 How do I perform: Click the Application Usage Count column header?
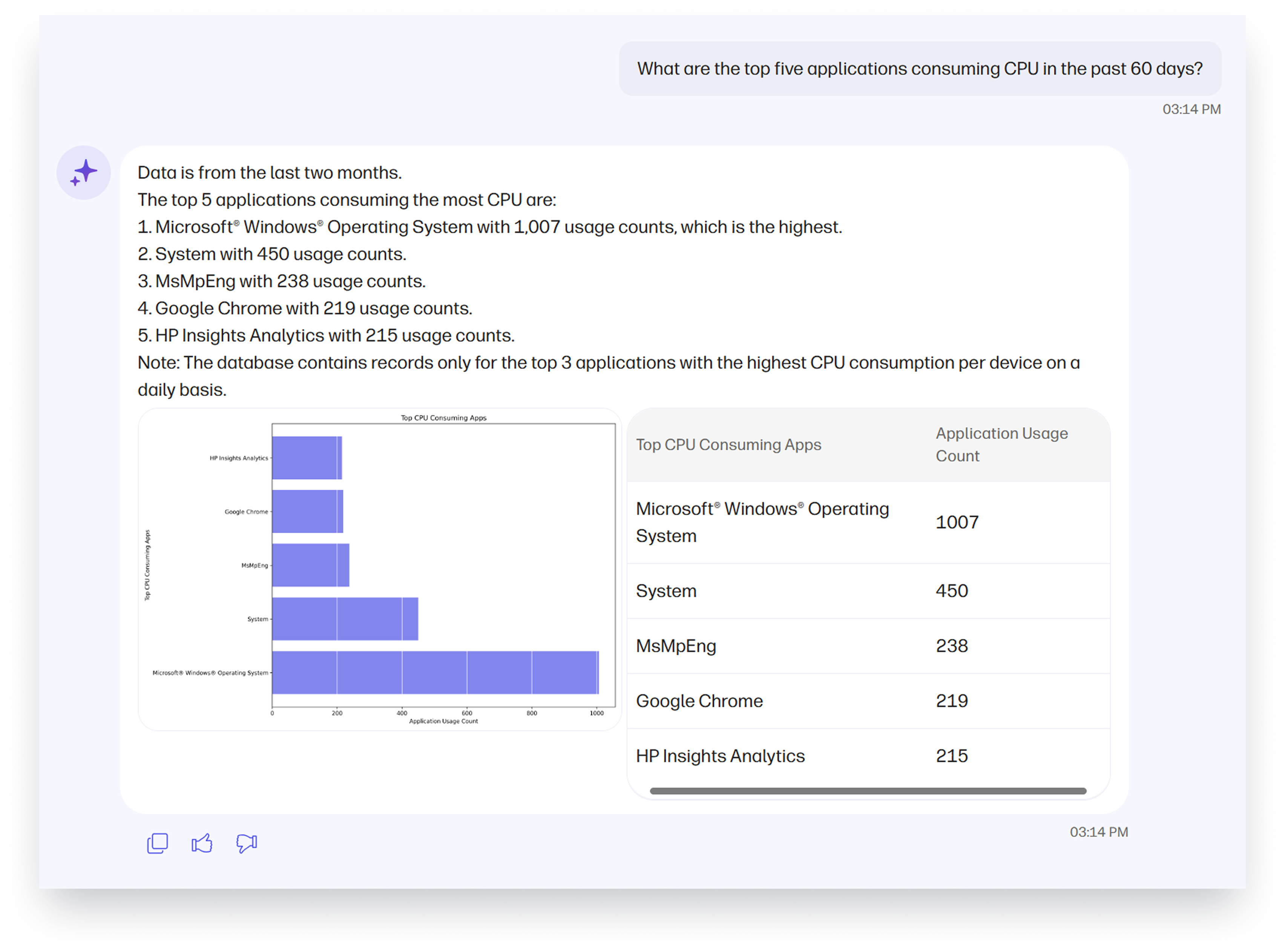[1002, 445]
